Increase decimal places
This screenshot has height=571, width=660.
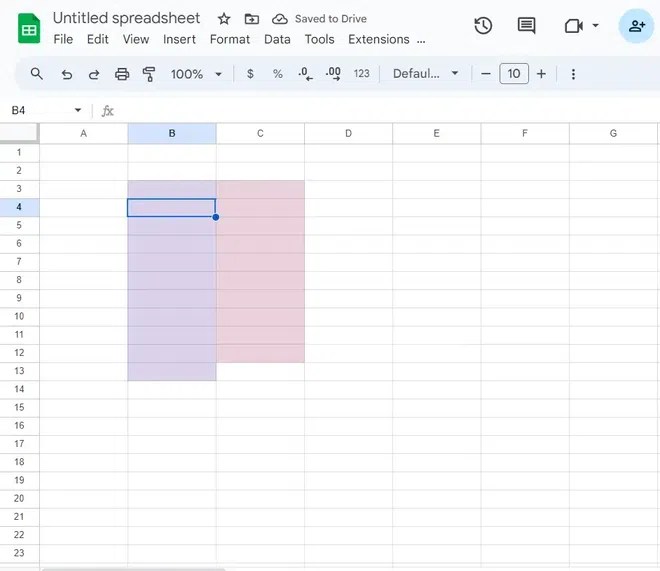pos(333,74)
